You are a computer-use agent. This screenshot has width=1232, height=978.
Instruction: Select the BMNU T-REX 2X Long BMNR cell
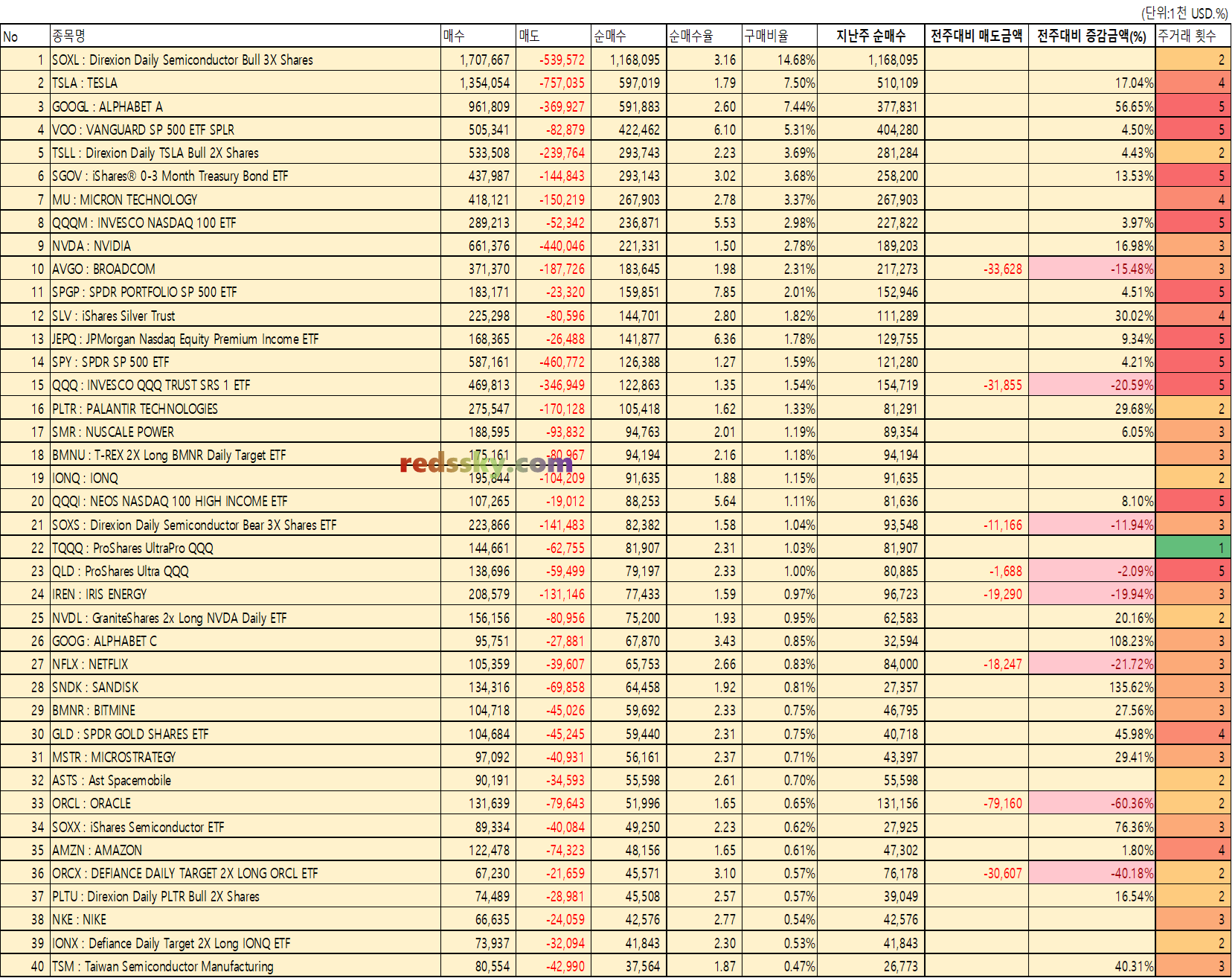246,455
